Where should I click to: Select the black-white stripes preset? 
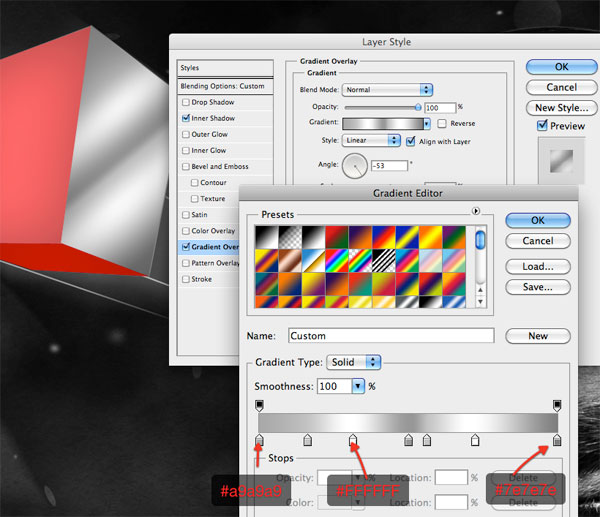[383, 261]
